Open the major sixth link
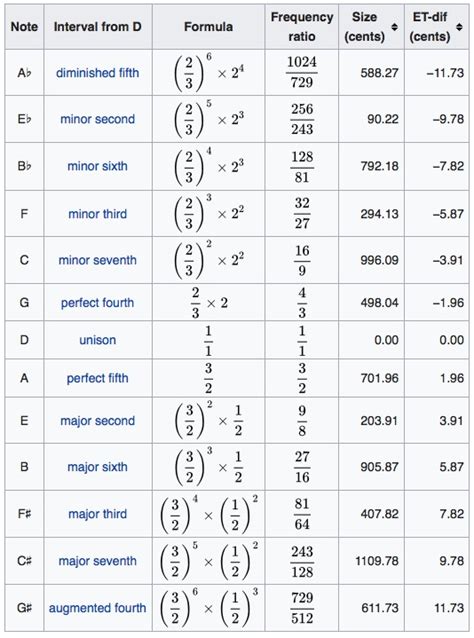Viewport: 474px width, 638px height. pos(98,467)
